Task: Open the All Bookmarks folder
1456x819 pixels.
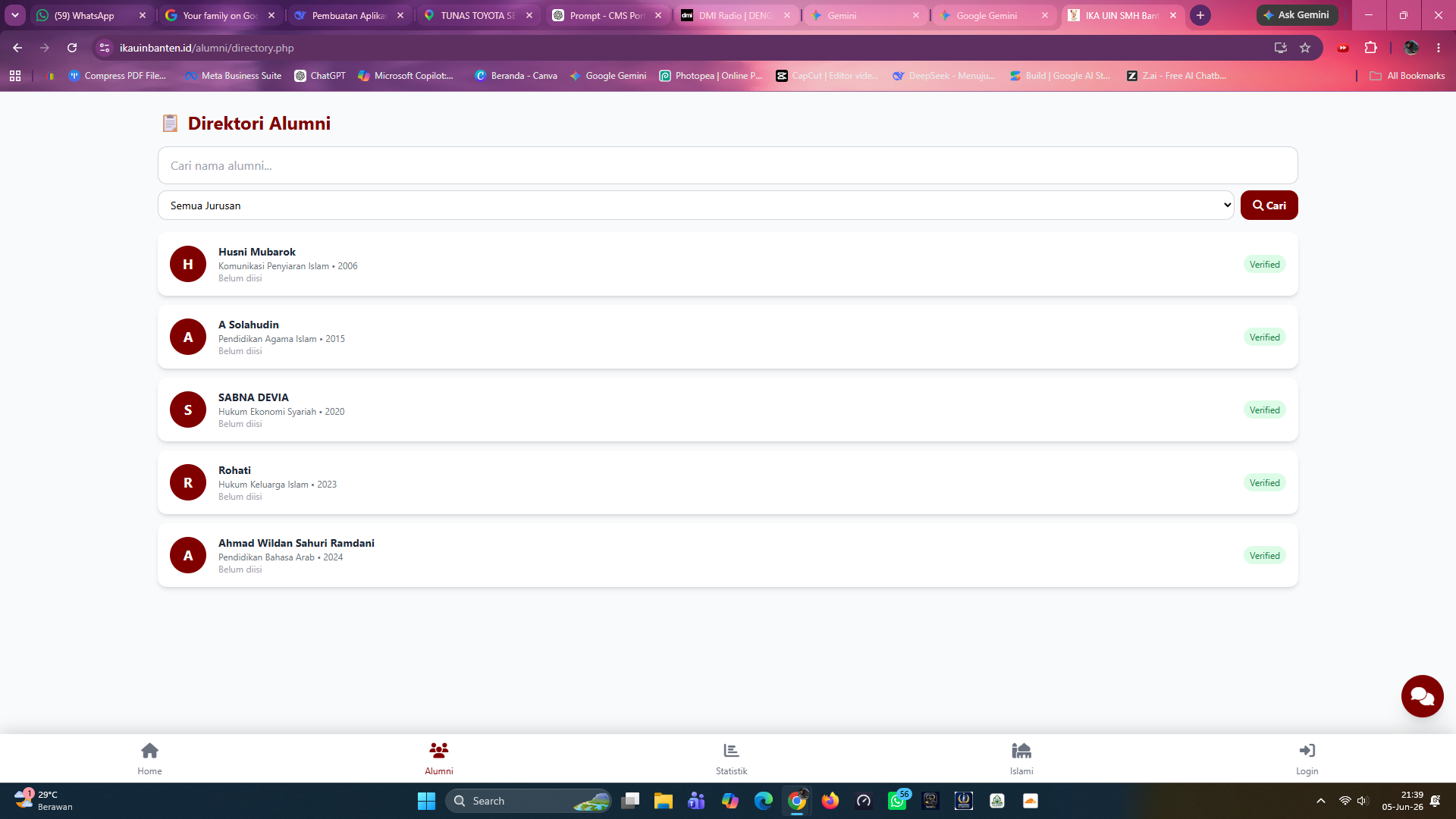Action: (x=1407, y=76)
